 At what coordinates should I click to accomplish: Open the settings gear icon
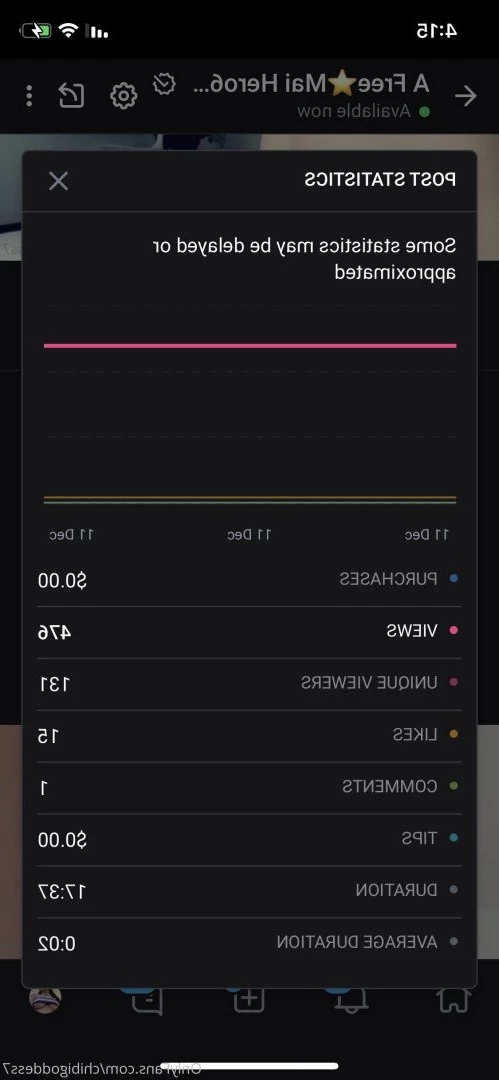pyautogui.click(x=124, y=96)
